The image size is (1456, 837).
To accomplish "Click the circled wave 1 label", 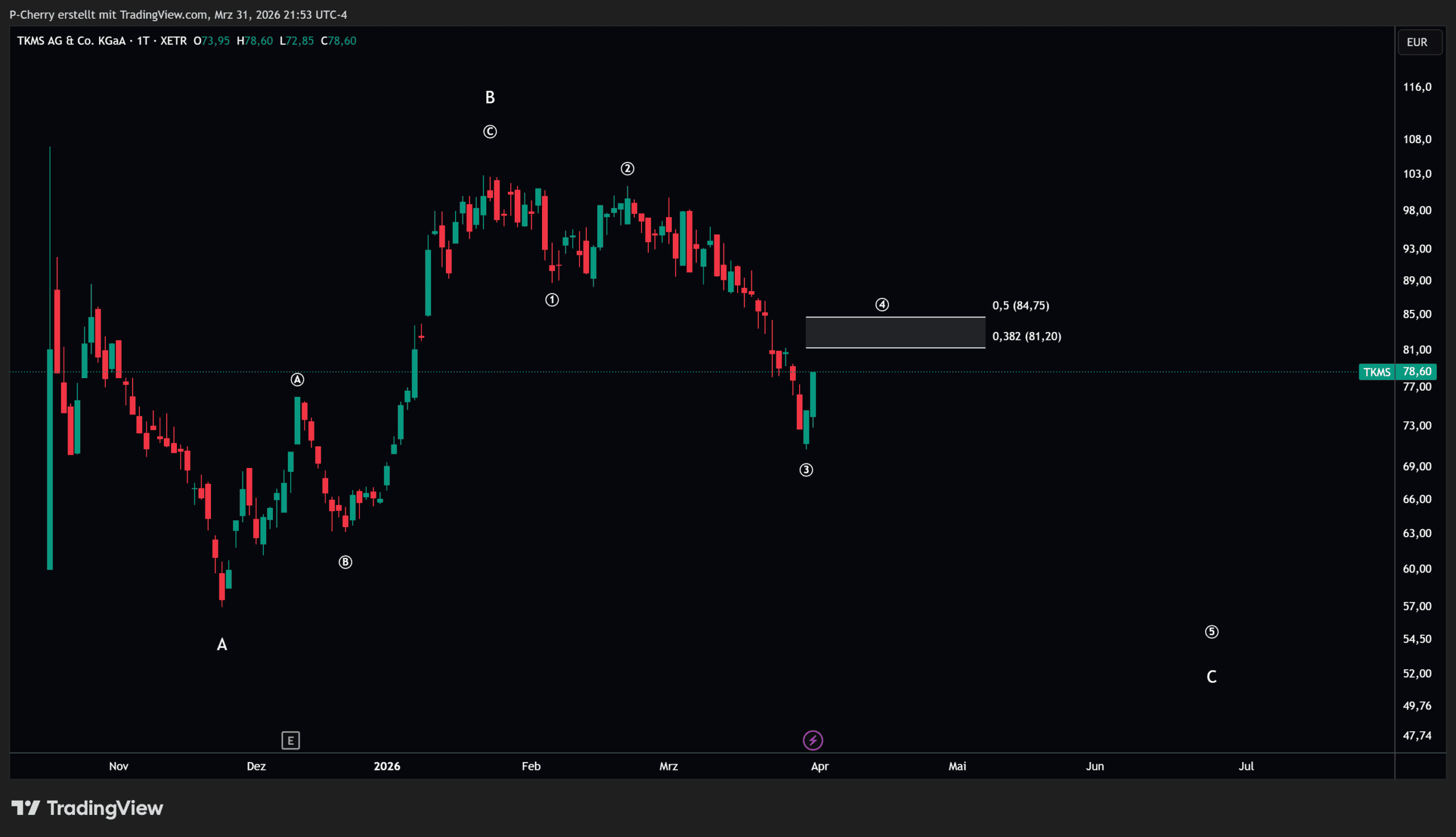I will pyautogui.click(x=552, y=300).
